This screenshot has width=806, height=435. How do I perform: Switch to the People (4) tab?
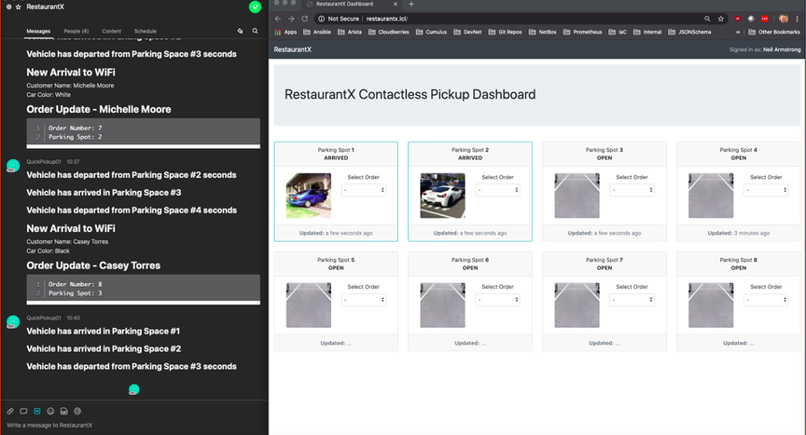click(x=77, y=31)
